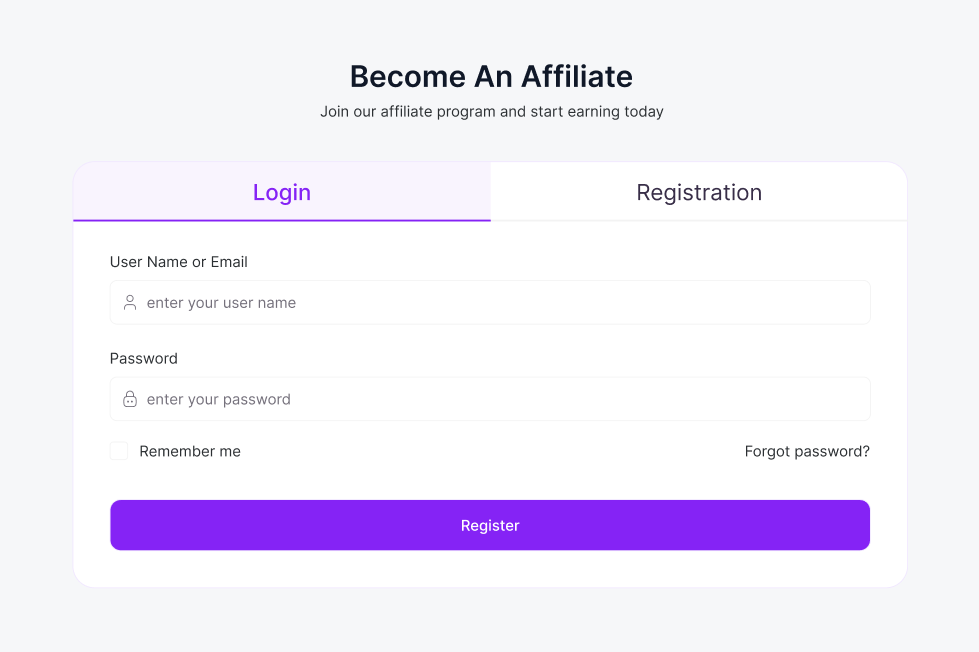Click the "Remember me" label text
The width and height of the screenshot is (979, 652).
pos(190,451)
